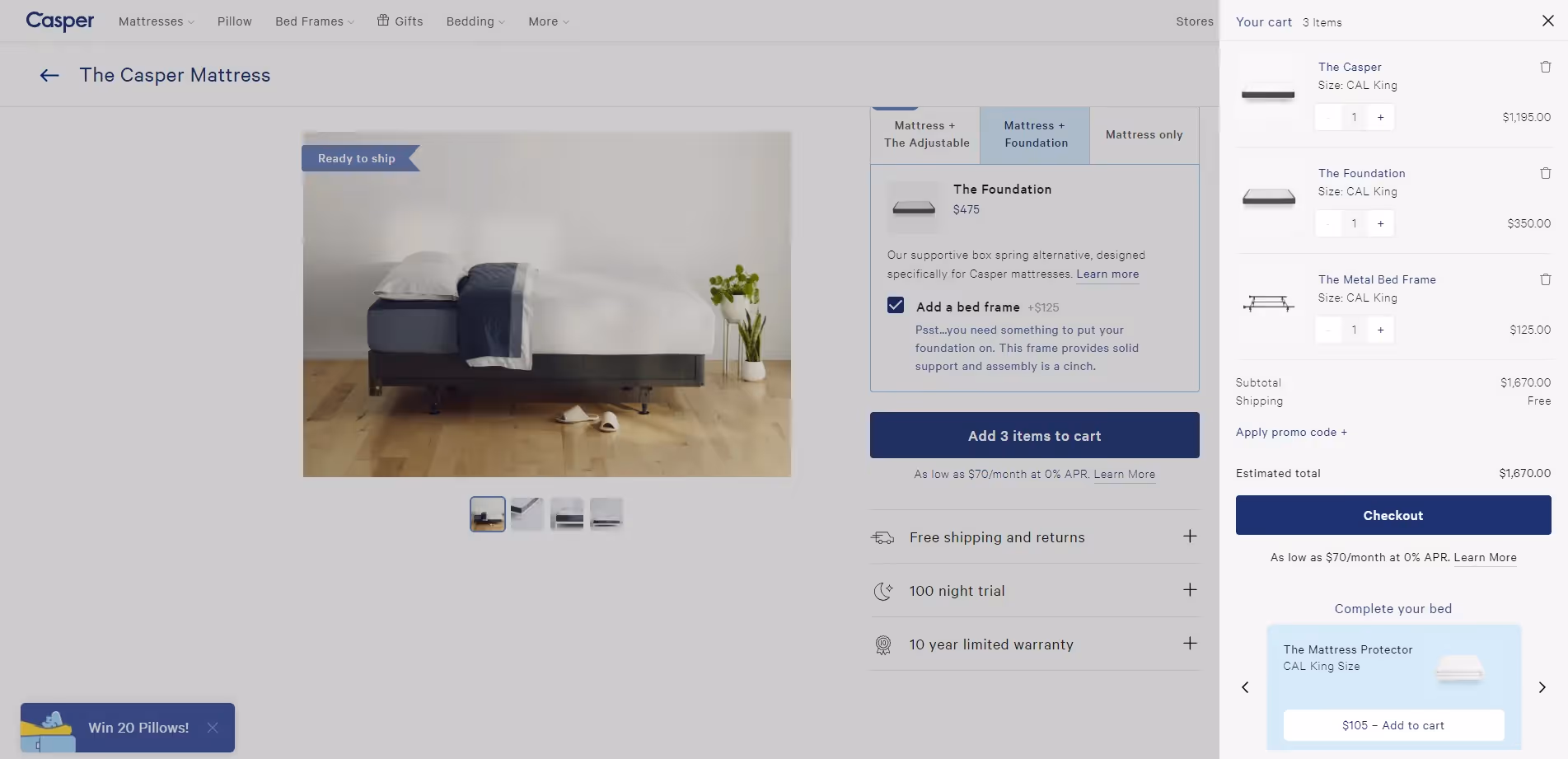Click the Casper logo
The image size is (1568, 759).
(60, 21)
